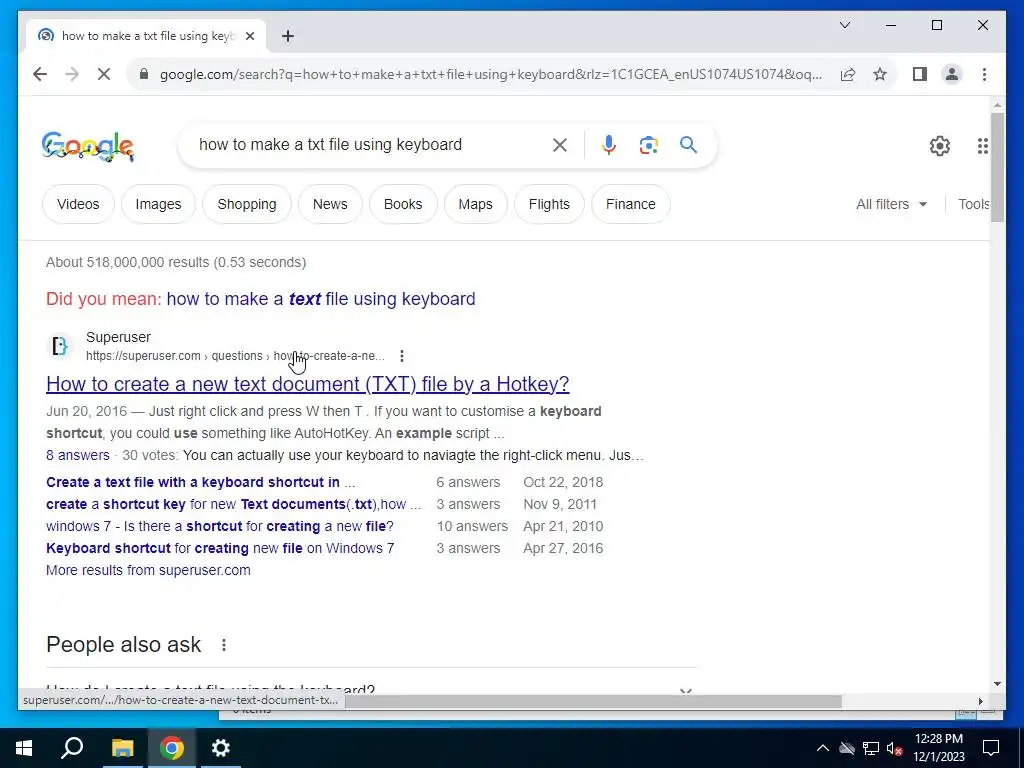Search by voice microphone
1024x768 pixels.
609,145
